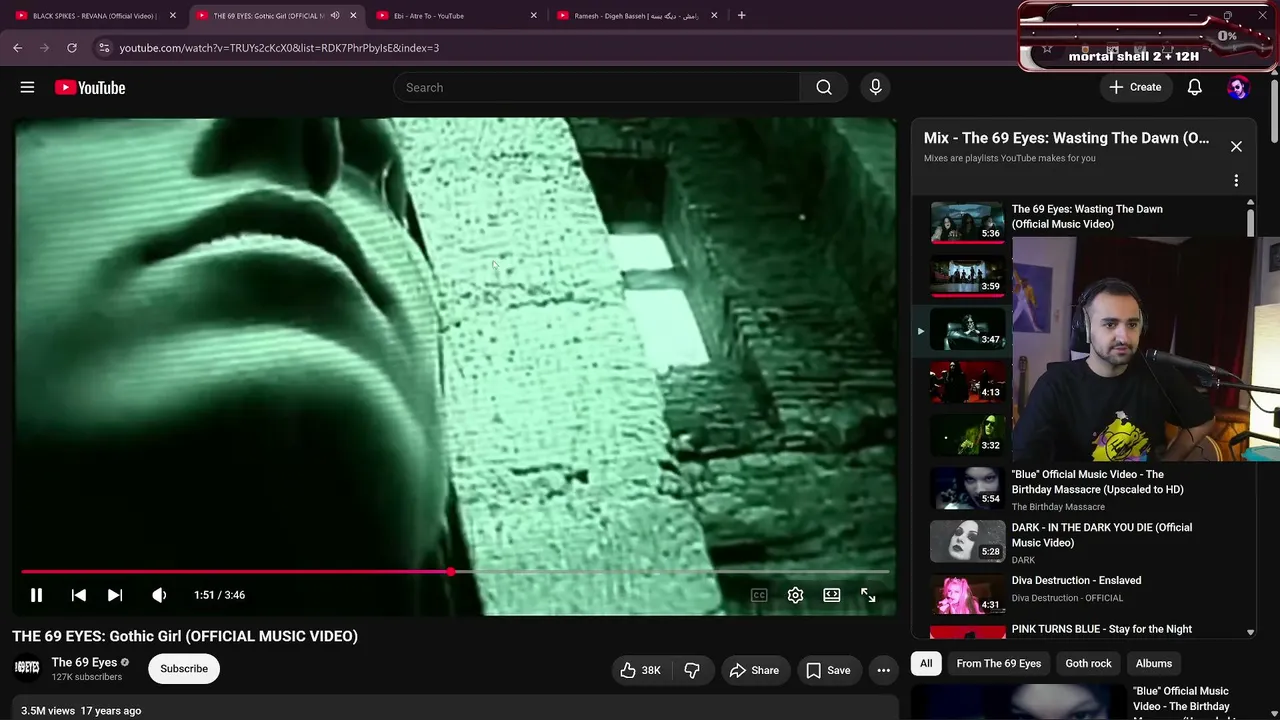Open a new browser tab
This screenshot has height=720, width=1280.
(x=741, y=15)
